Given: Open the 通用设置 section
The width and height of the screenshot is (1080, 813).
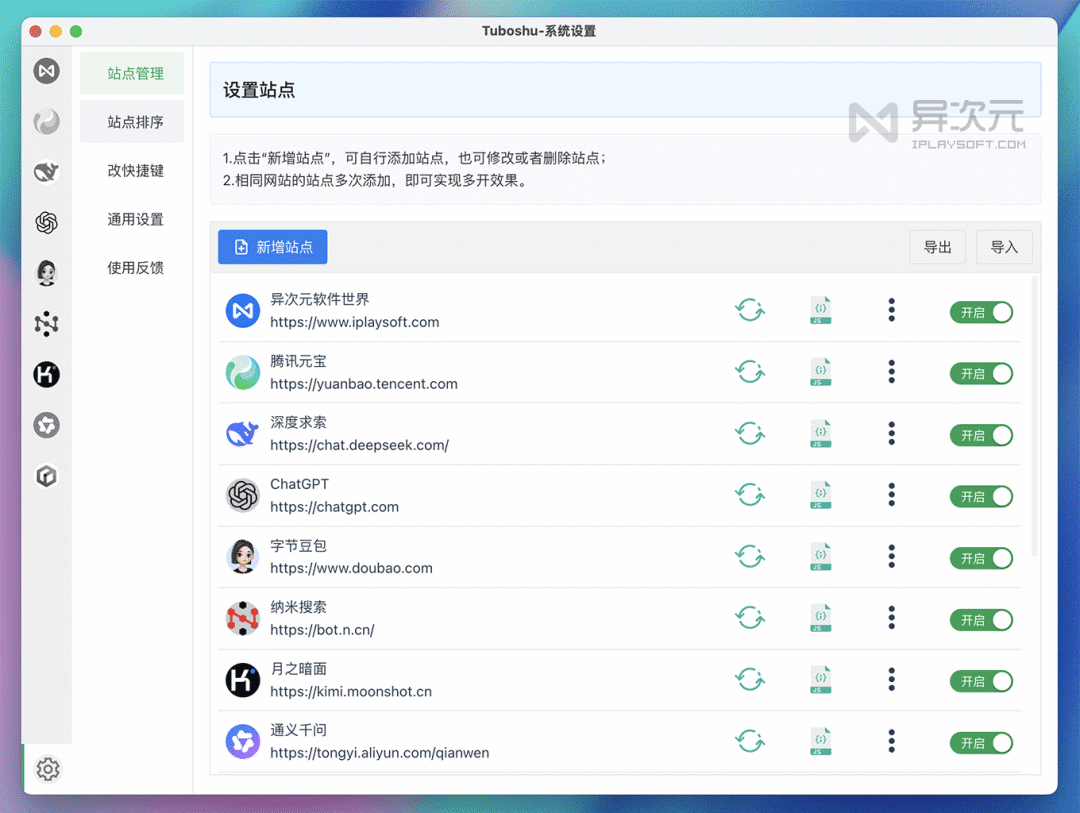Looking at the screenshot, I should 131,219.
